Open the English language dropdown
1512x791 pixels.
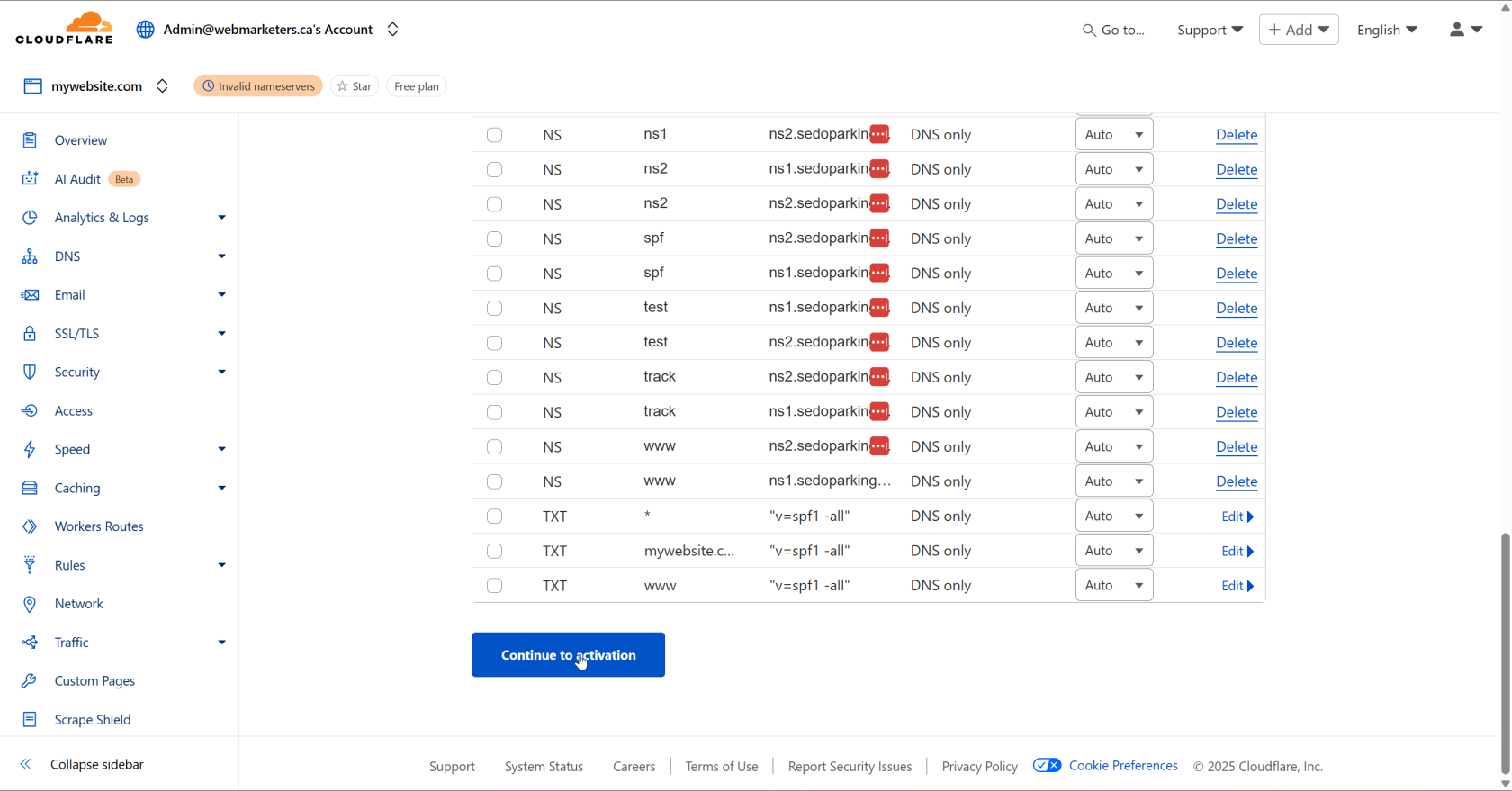(x=1387, y=30)
